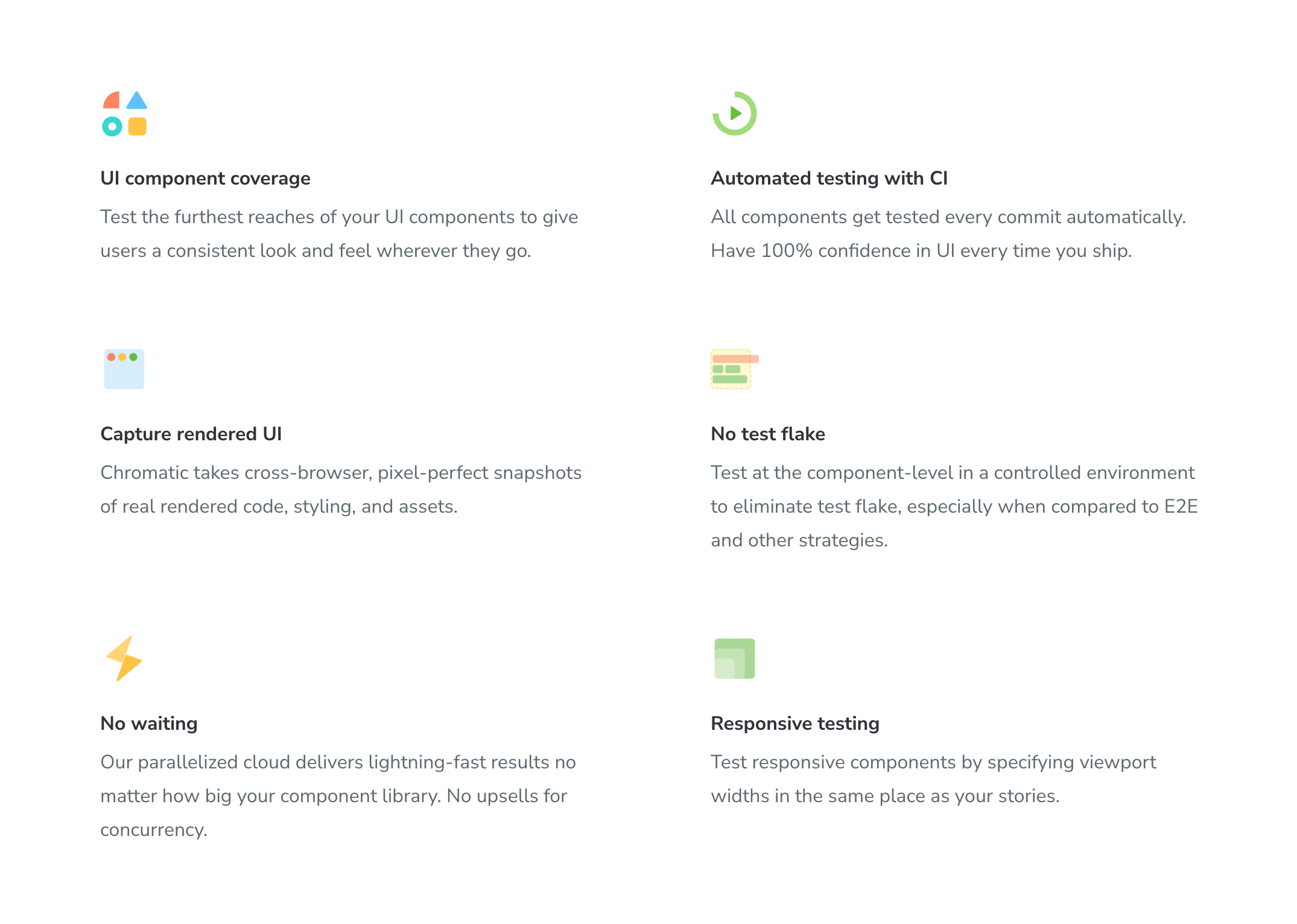1297x924 pixels.
Task: Click the "No waiting" heading
Action: [x=148, y=724]
